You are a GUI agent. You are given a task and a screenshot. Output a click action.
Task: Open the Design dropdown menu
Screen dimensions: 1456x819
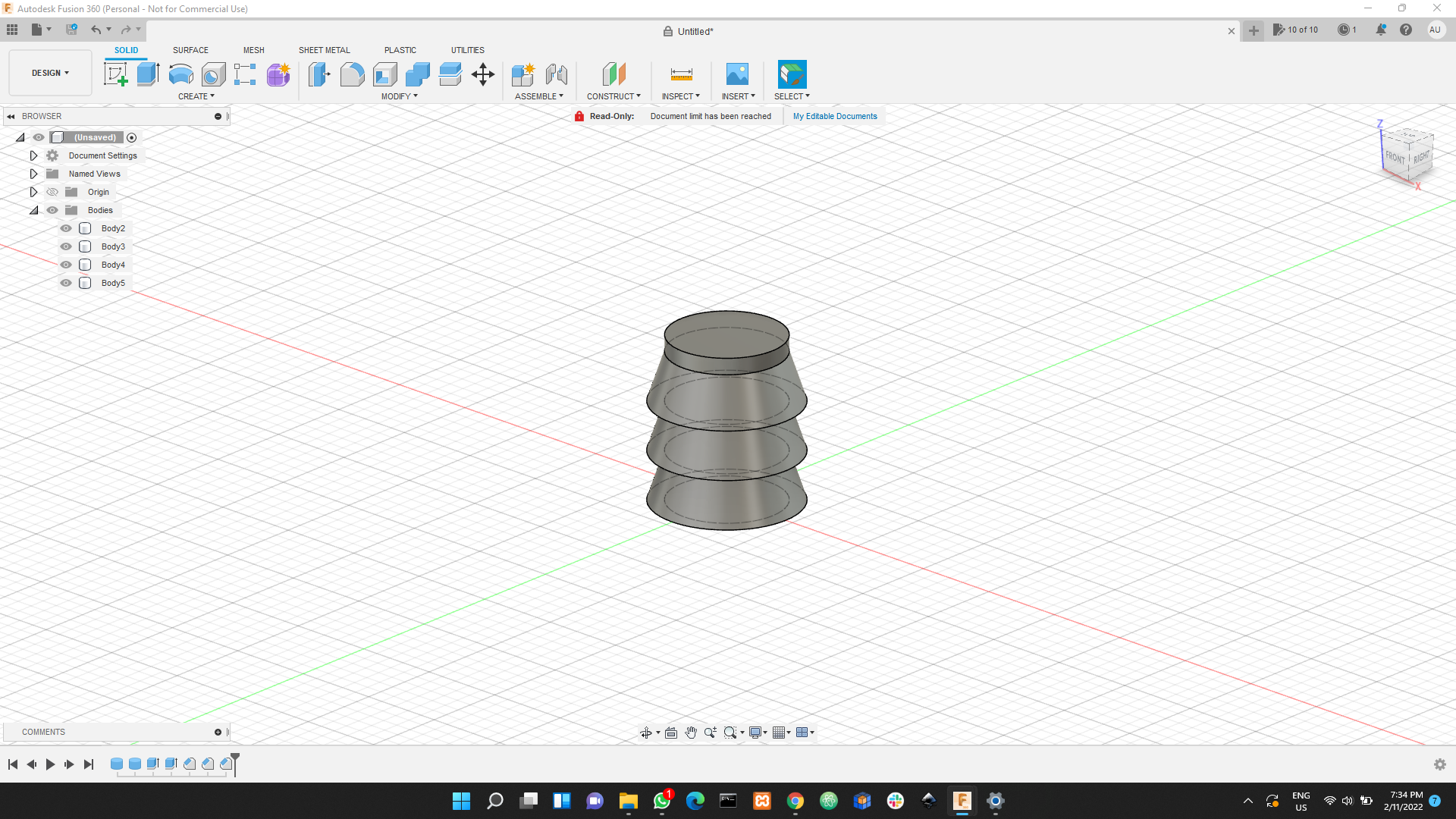coord(49,72)
